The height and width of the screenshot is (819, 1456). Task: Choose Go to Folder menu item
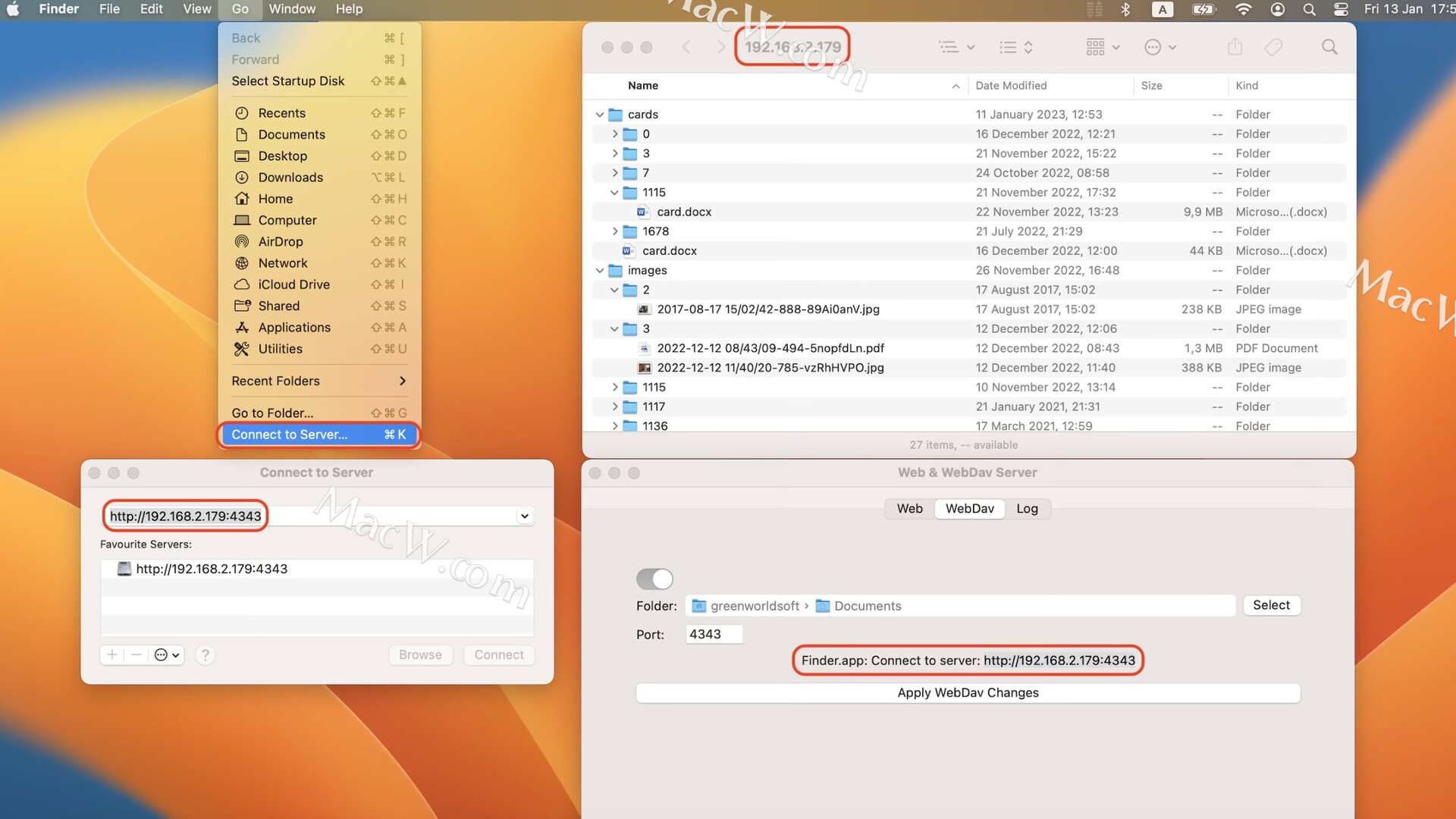pyautogui.click(x=319, y=413)
